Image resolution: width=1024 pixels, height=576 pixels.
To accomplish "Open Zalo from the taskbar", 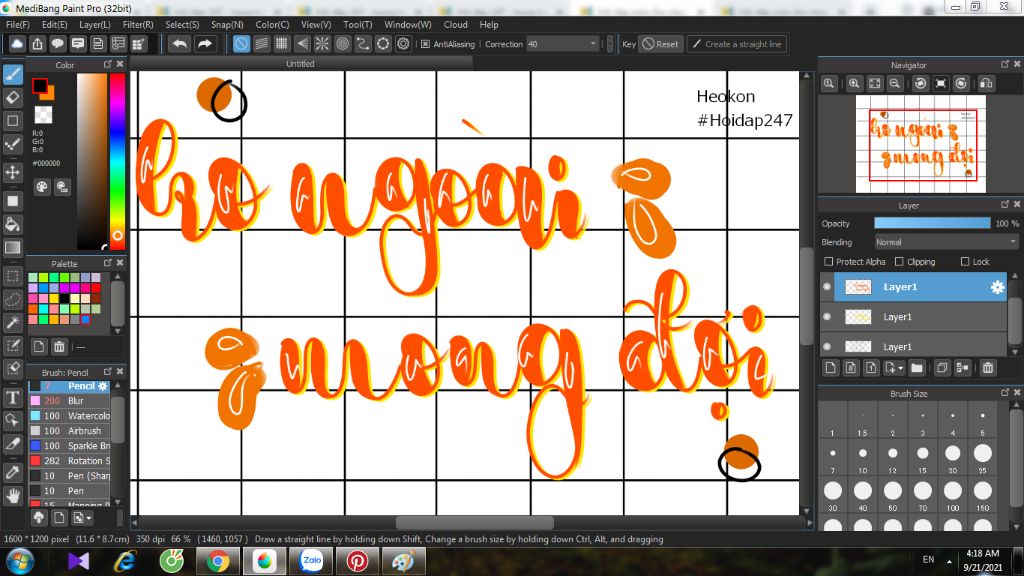I will coord(312,561).
